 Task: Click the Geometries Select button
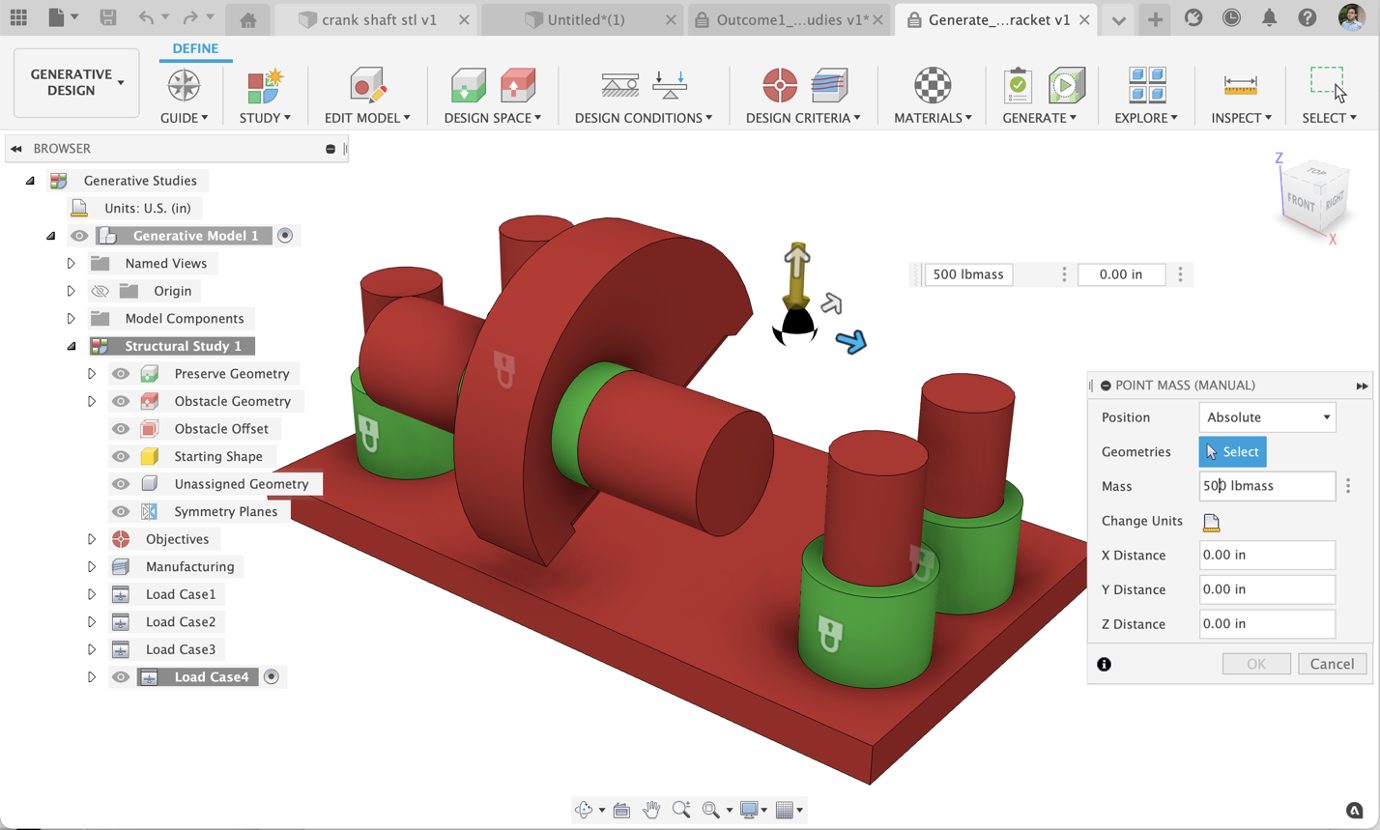click(1232, 452)
